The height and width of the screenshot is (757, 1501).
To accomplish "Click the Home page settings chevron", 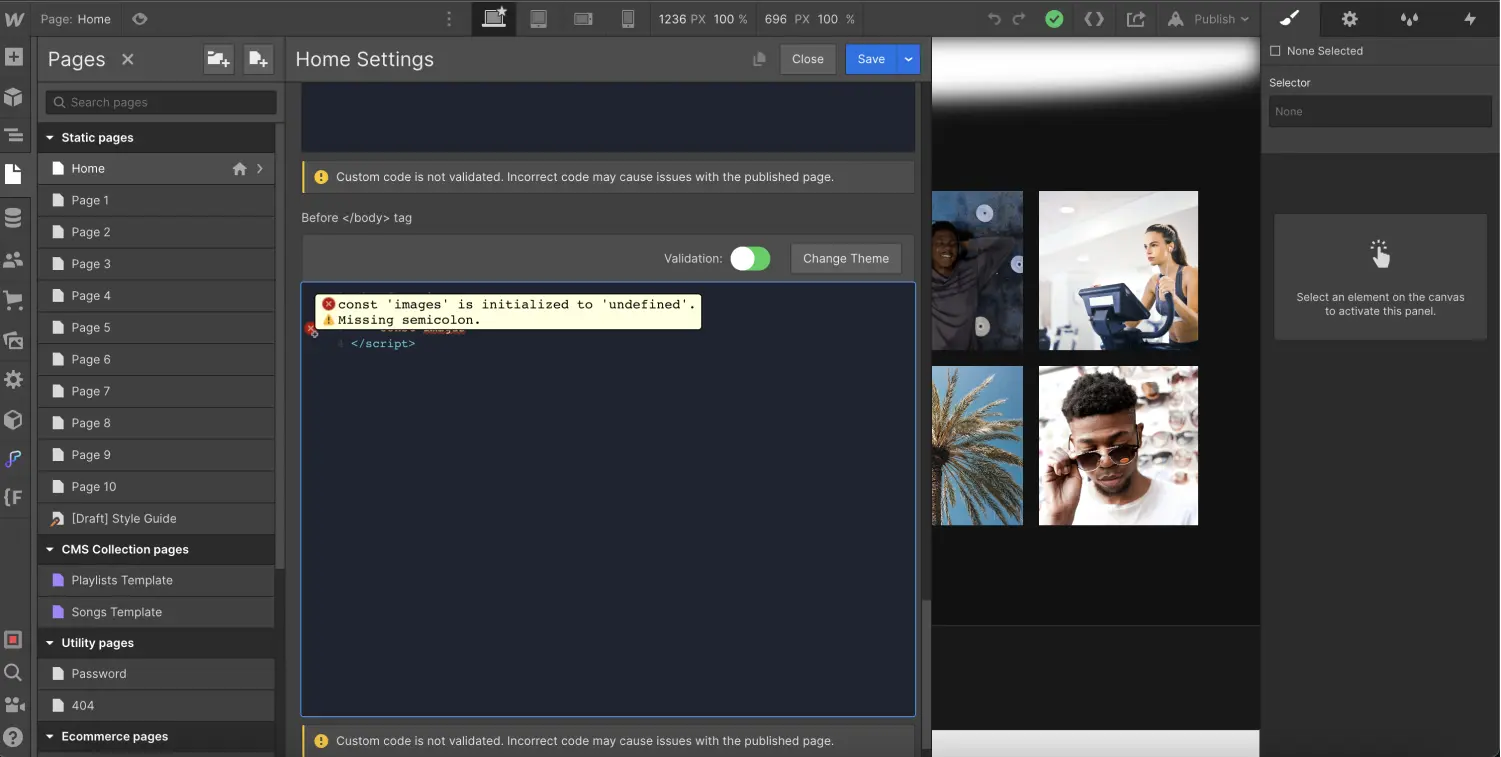I will [x=260, y=169].
